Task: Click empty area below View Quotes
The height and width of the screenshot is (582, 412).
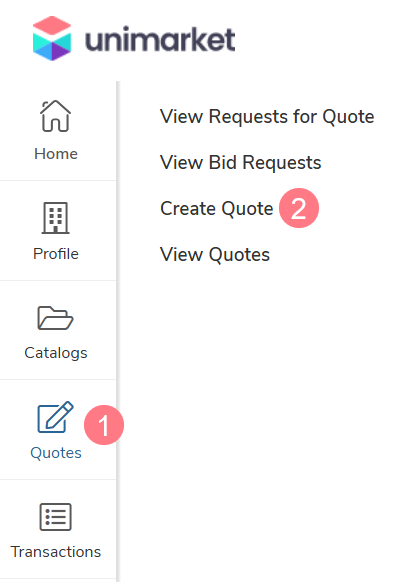Action: pos(264,408)
